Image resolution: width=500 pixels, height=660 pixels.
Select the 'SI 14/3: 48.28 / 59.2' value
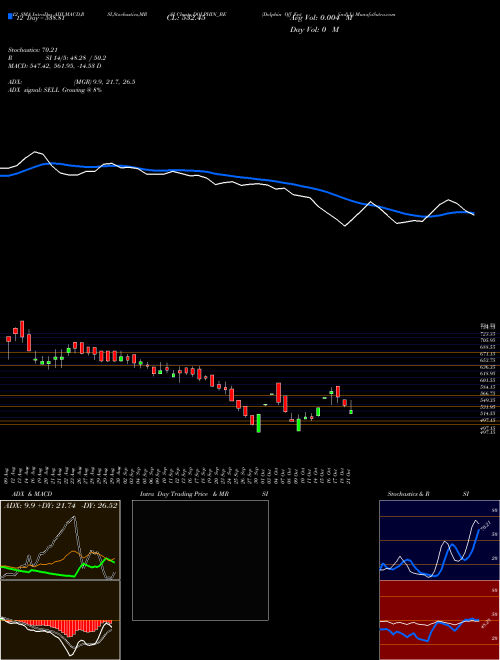tap(76, 58)
